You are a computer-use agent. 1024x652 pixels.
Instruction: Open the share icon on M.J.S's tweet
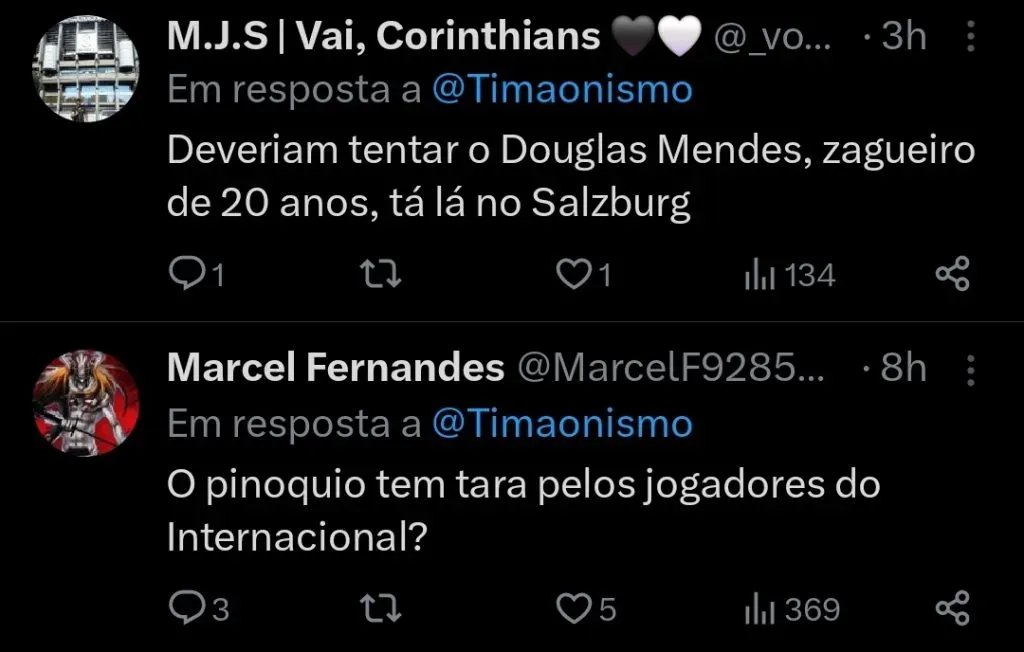952,272
